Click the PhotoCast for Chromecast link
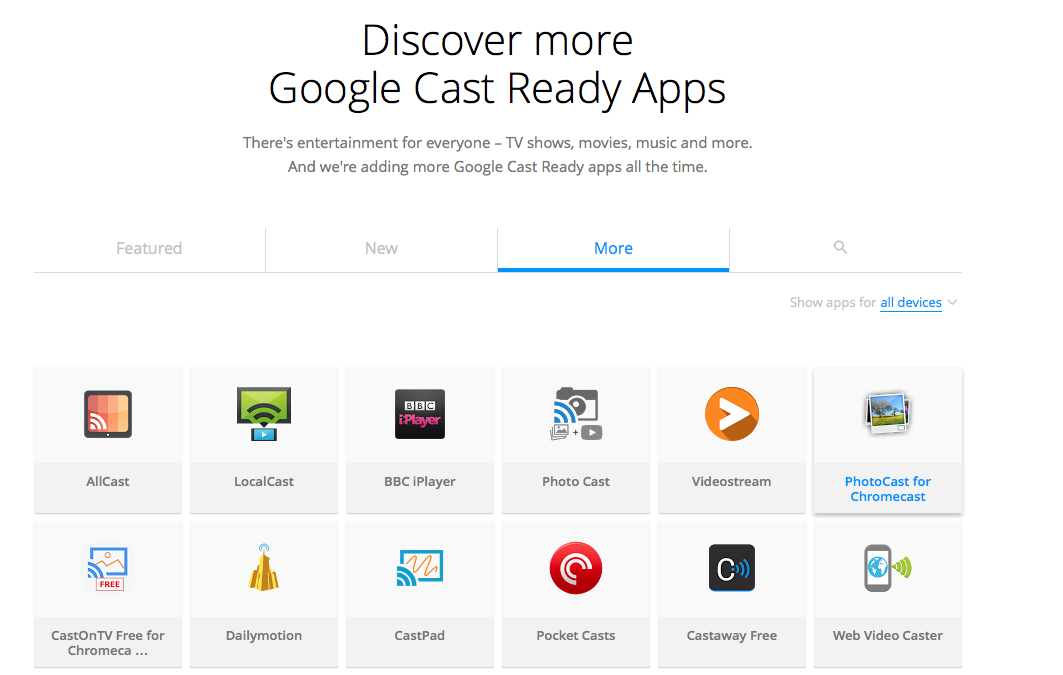 tap(887, 489)
